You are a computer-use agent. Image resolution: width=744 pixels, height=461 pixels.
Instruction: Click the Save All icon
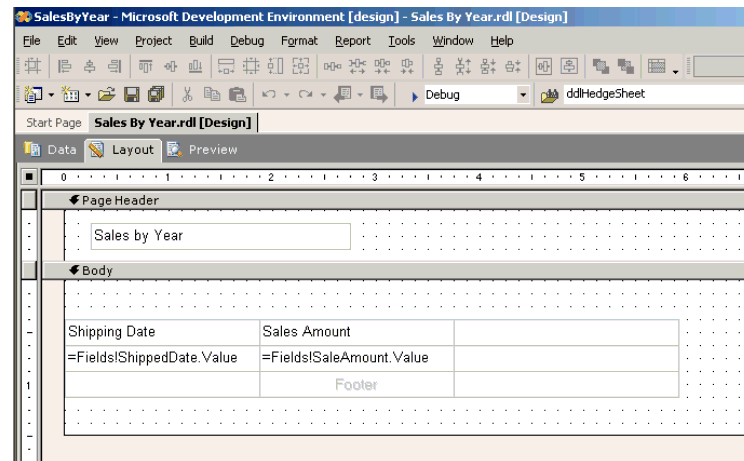click(154, 95)
